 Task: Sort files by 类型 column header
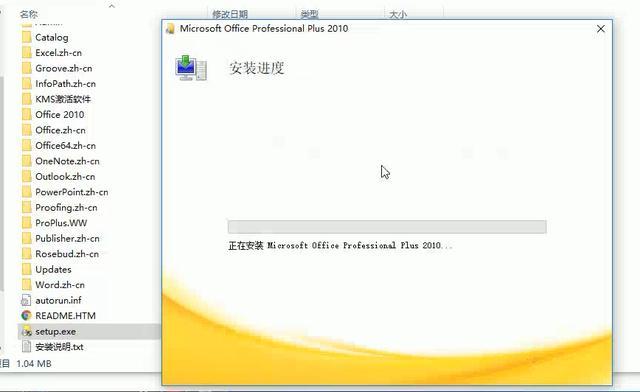[x=309, y=15]
